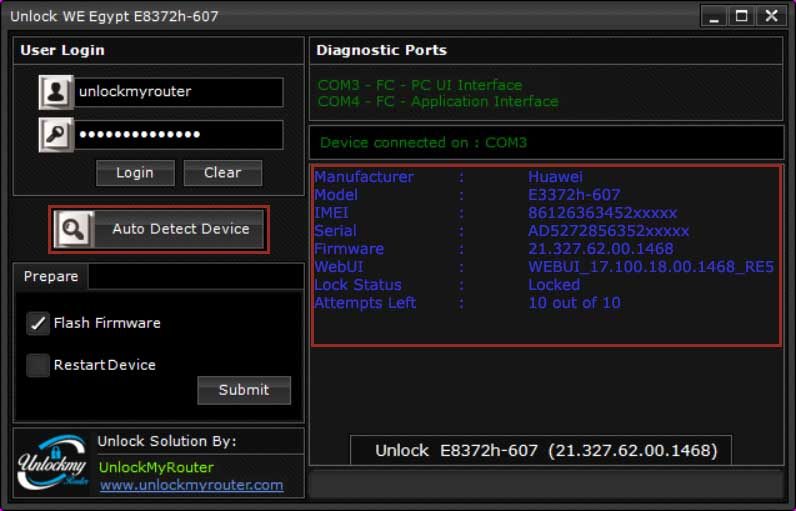Select COM4 - FC - Application Interface line
The image size is (796, 511).
tap(438, 101)
